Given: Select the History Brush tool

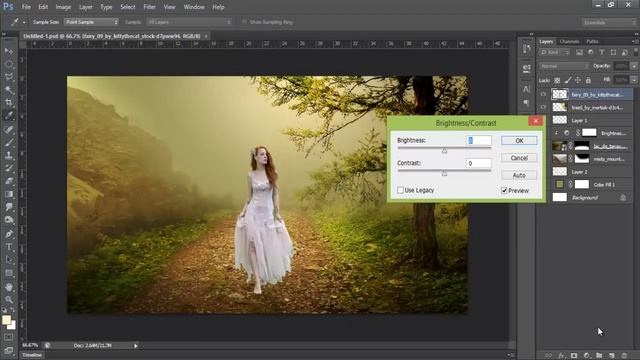Looking at the screenshot, I should [x=9, y=169].
